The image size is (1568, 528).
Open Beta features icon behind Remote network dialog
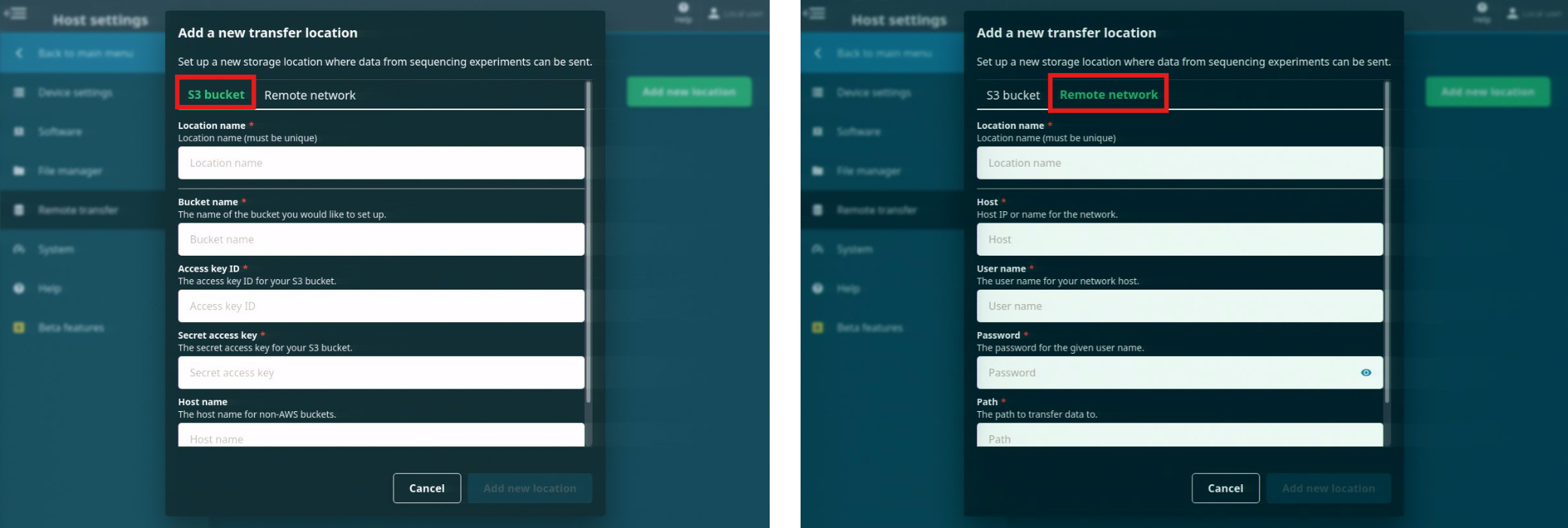[x=818, y=327]
